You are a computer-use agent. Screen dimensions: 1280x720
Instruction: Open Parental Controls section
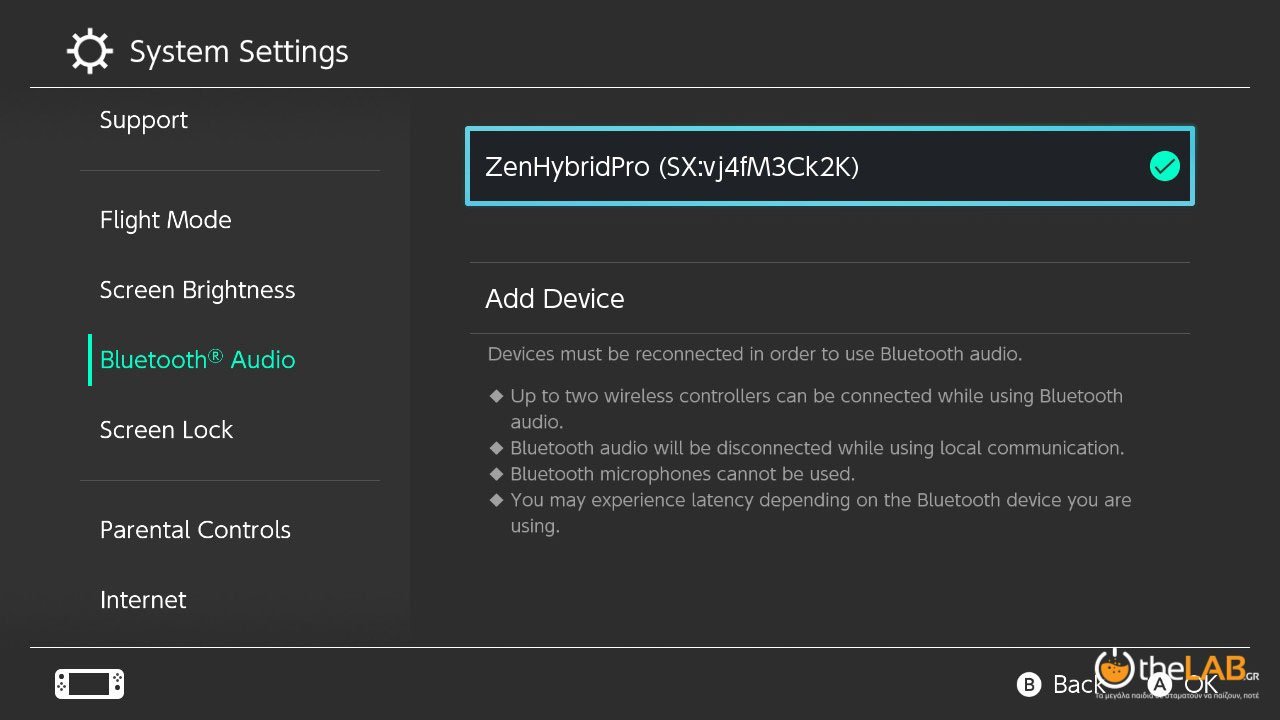pos(195,530)
